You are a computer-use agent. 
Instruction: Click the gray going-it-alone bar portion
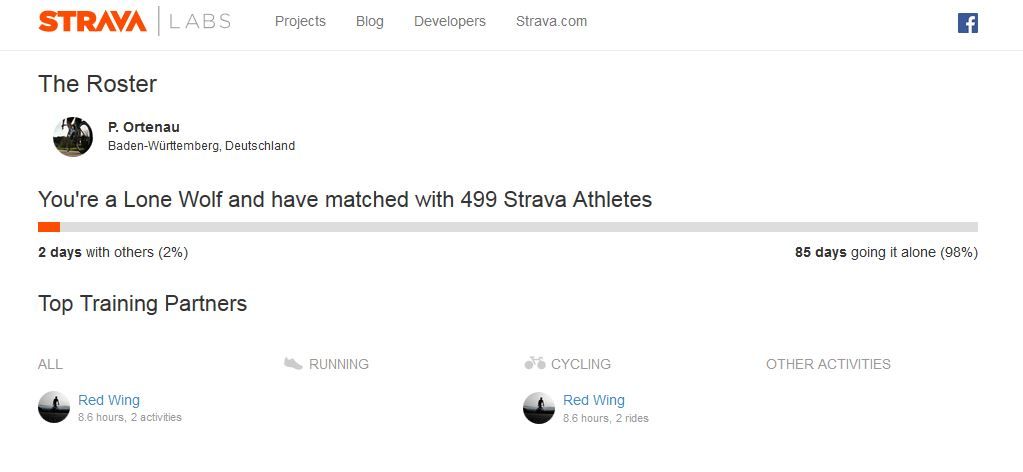(518, 227)
